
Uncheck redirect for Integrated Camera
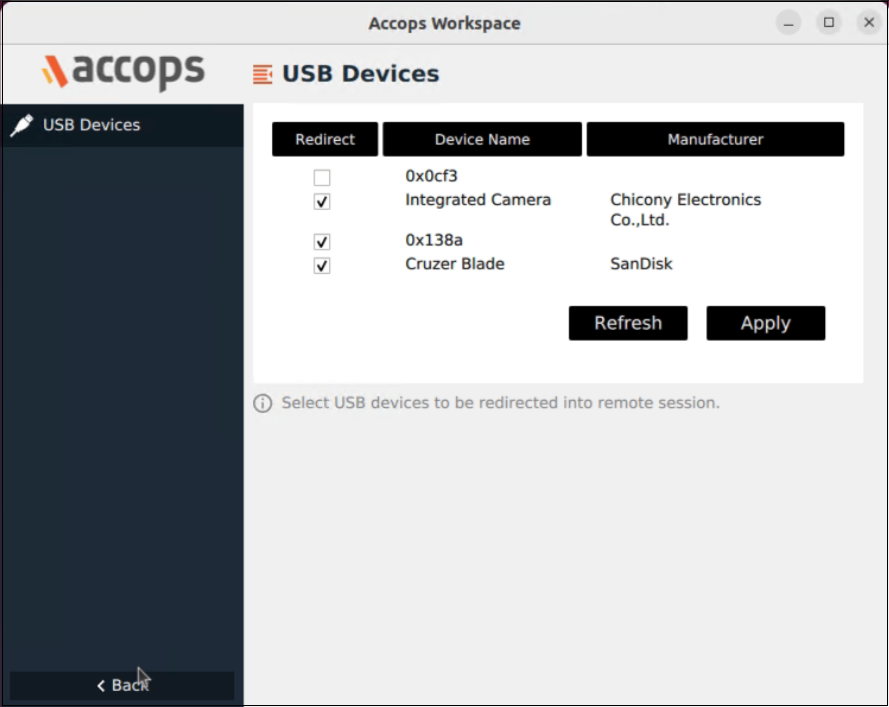click(x=321, y=202)
